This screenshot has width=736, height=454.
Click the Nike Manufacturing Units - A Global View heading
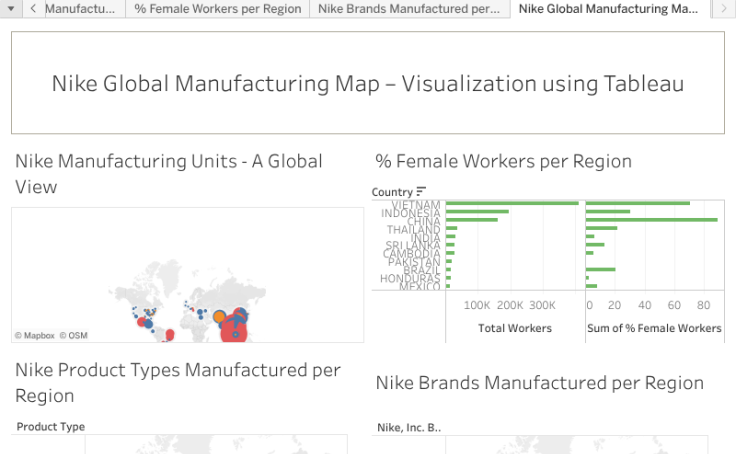(169, 174)
